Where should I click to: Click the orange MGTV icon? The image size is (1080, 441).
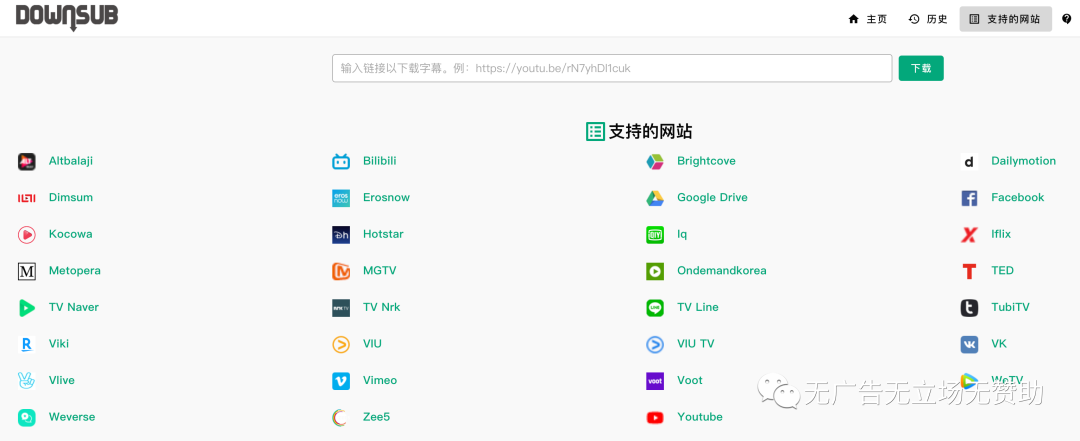341,271
